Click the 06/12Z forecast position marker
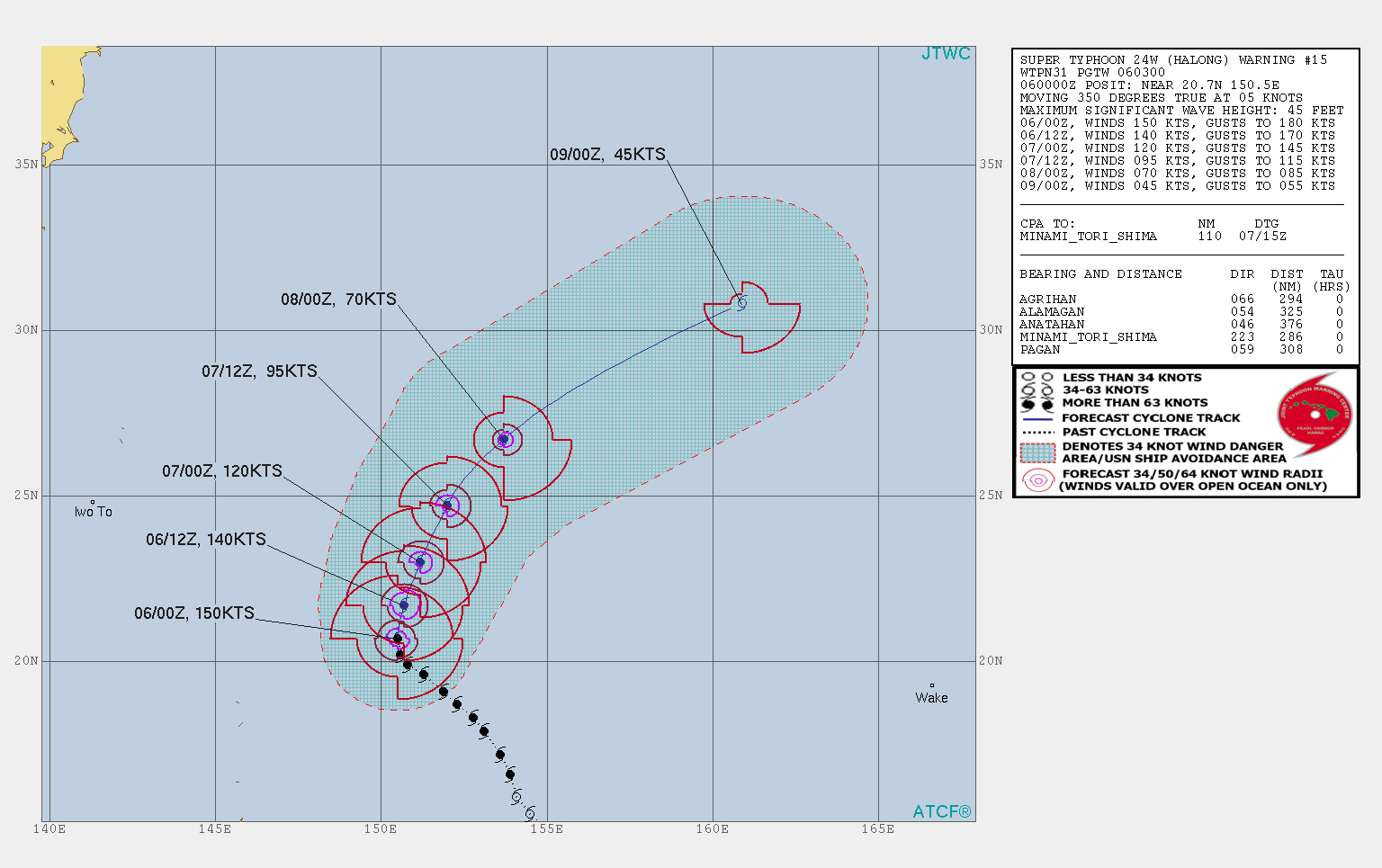The height and width of the screenshot is (868, 1382). pos(404,604)
